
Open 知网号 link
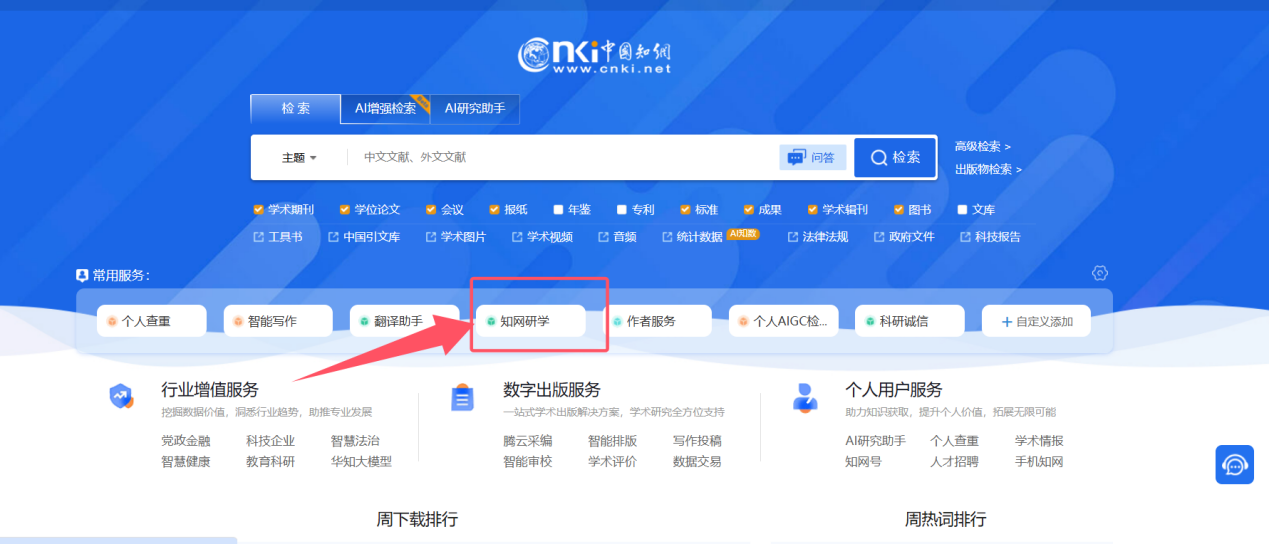863,462
